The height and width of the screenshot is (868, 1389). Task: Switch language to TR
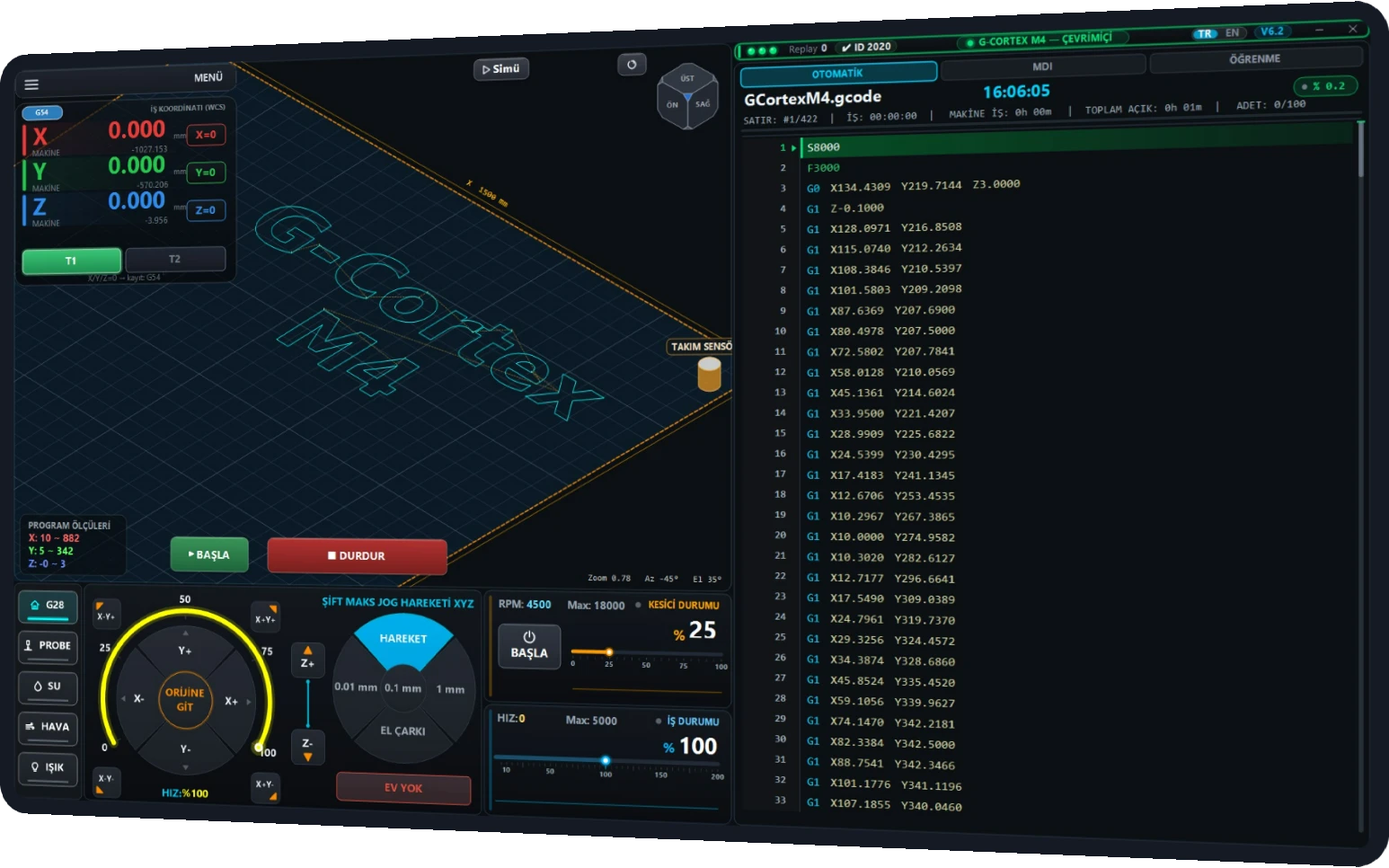pos(1205,34)
